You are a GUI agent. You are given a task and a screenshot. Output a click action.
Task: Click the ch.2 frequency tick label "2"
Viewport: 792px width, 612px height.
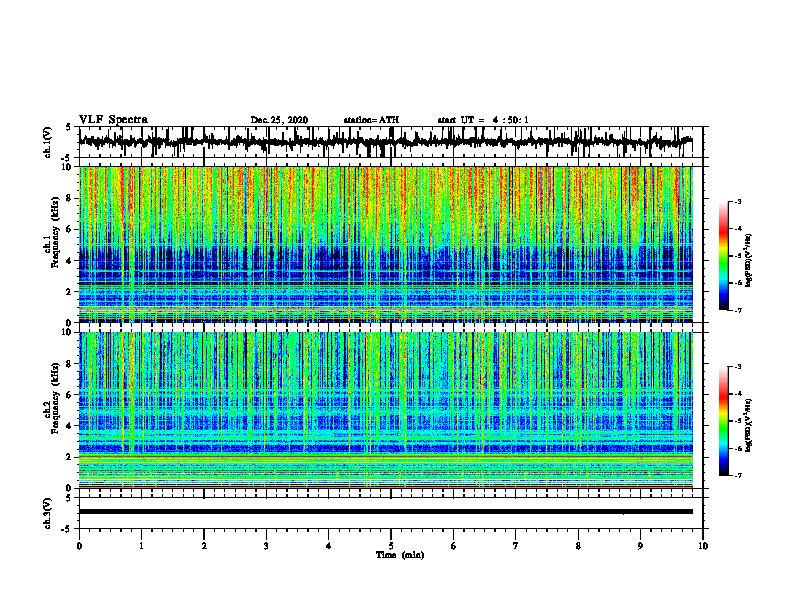click(71, 457)
